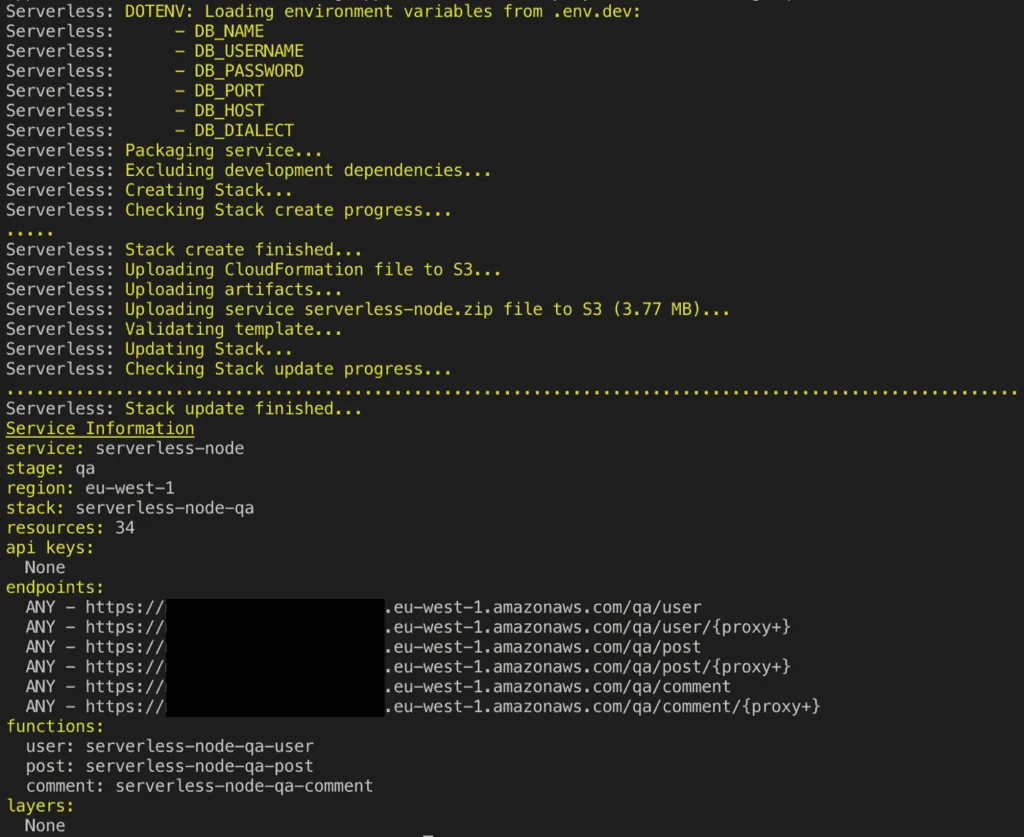The image size is (1024, 837).
Task: Open the /qa/post endpoint link
Action: (x=545, y=647)
